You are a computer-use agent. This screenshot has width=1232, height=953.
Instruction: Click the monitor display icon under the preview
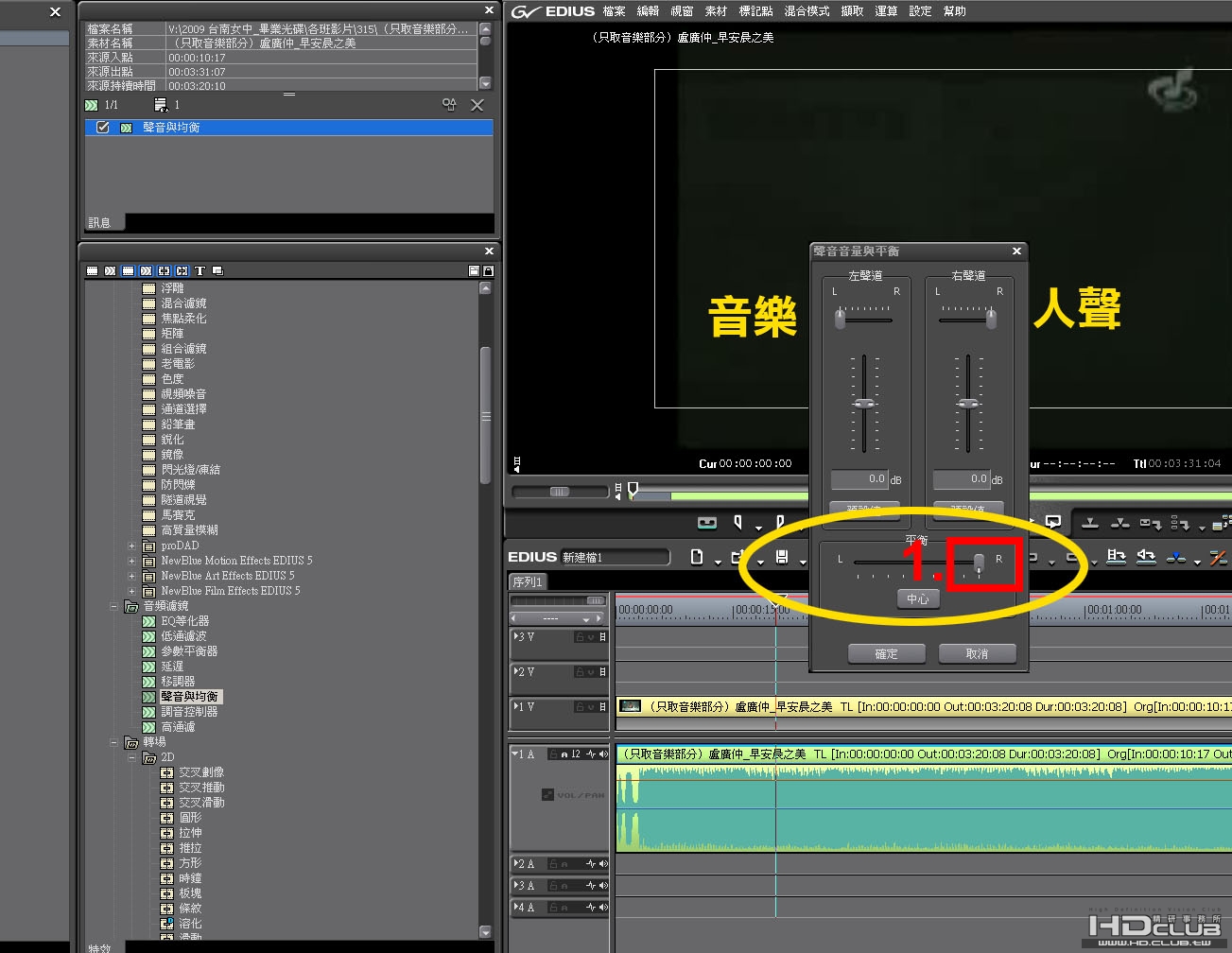tap(1053, 522)
